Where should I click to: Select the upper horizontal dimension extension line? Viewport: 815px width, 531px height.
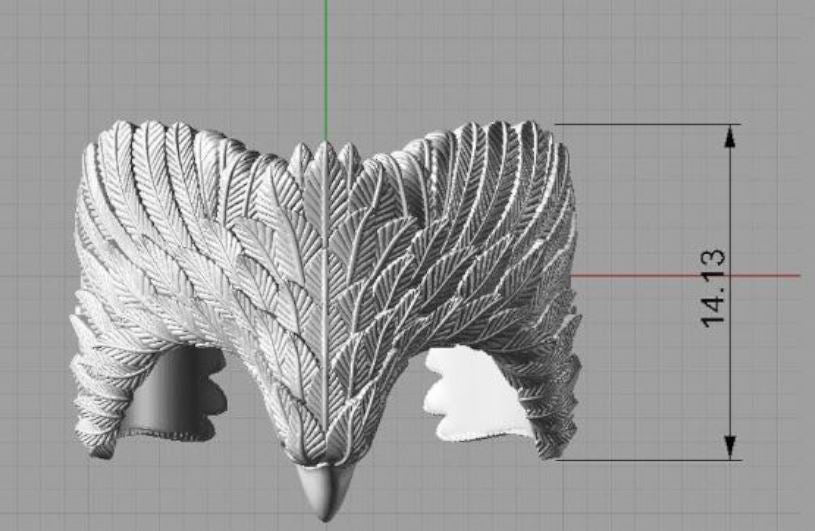coord(650,124)
